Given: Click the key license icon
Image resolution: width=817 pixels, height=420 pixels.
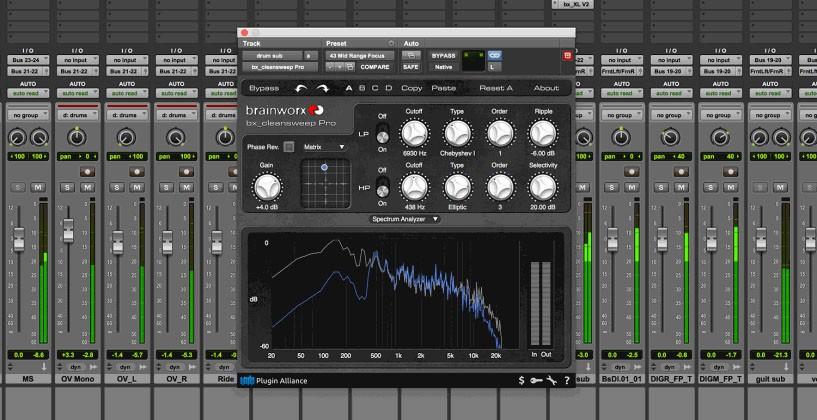Looking at the screenshot, I should (536, 381).
